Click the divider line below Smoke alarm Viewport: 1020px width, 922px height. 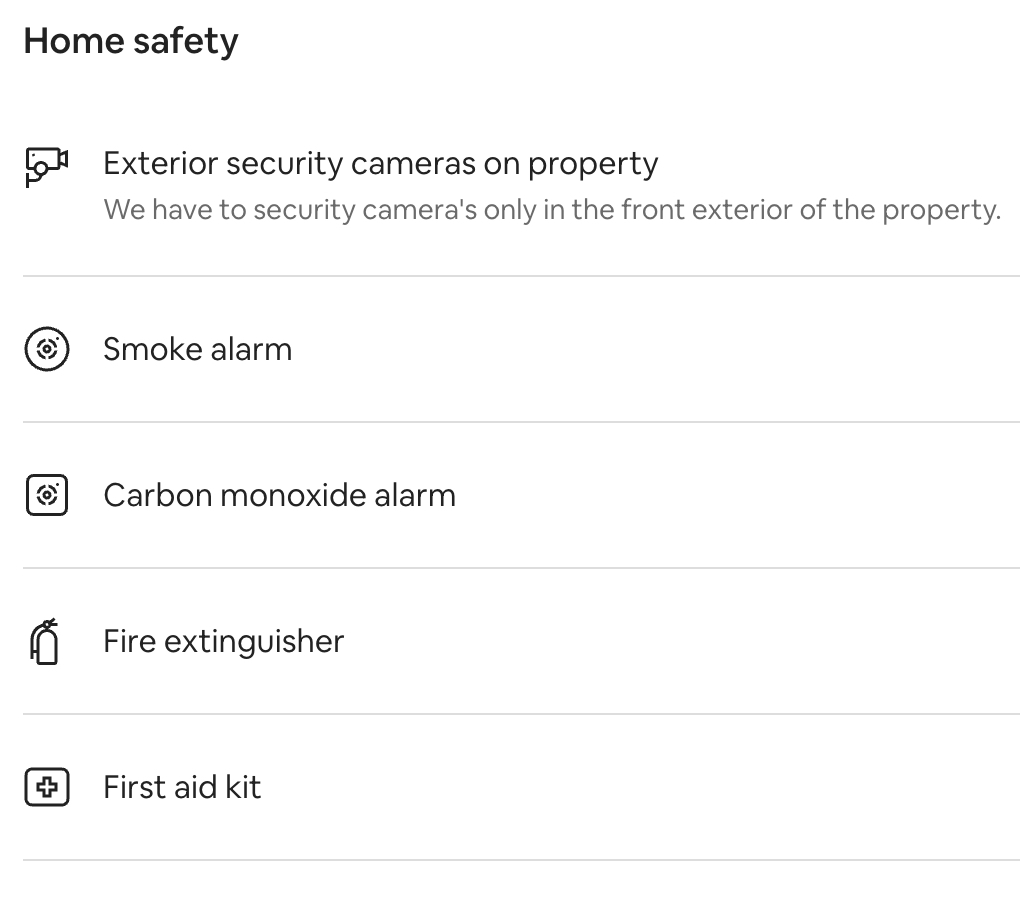point(521,422)
